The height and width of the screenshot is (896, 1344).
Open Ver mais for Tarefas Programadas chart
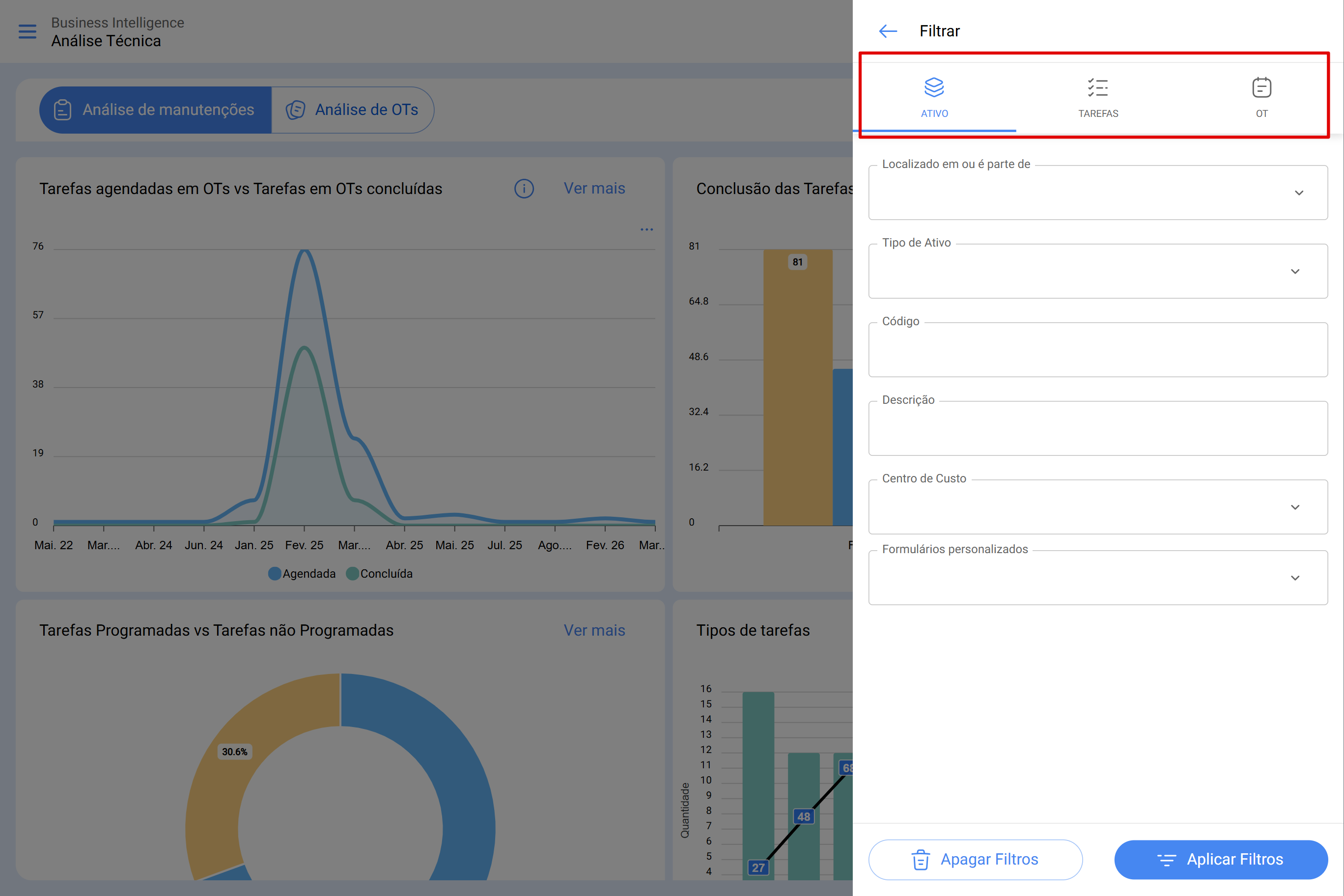(594, 630)
